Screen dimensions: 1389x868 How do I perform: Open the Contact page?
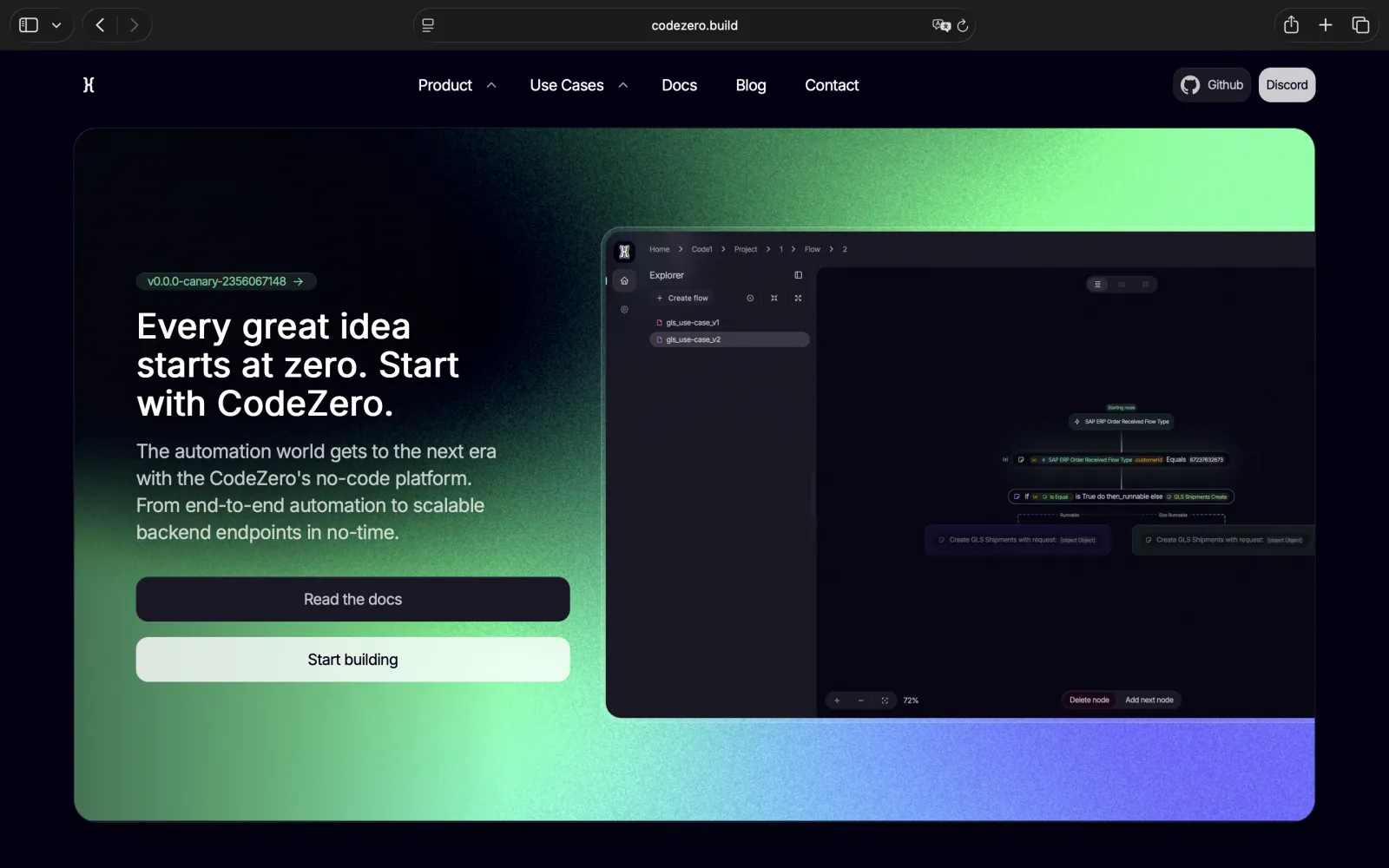[x=832, y=85]
